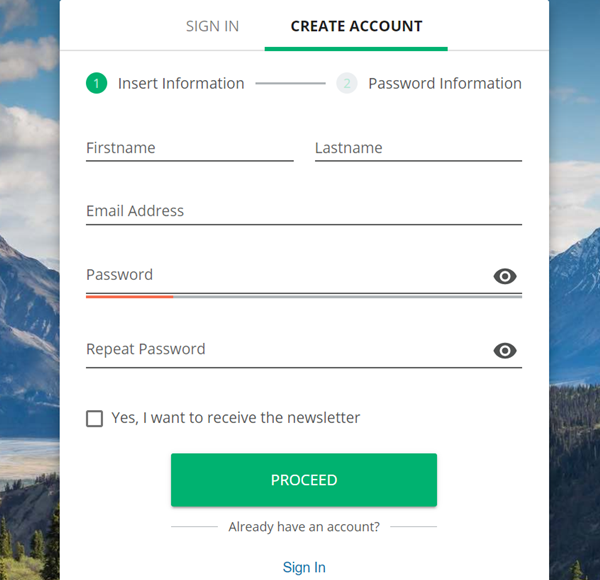Click the line connecting steps one and two
The height and width of the screenshot is (580, 600).
click(x=290, y=84)
